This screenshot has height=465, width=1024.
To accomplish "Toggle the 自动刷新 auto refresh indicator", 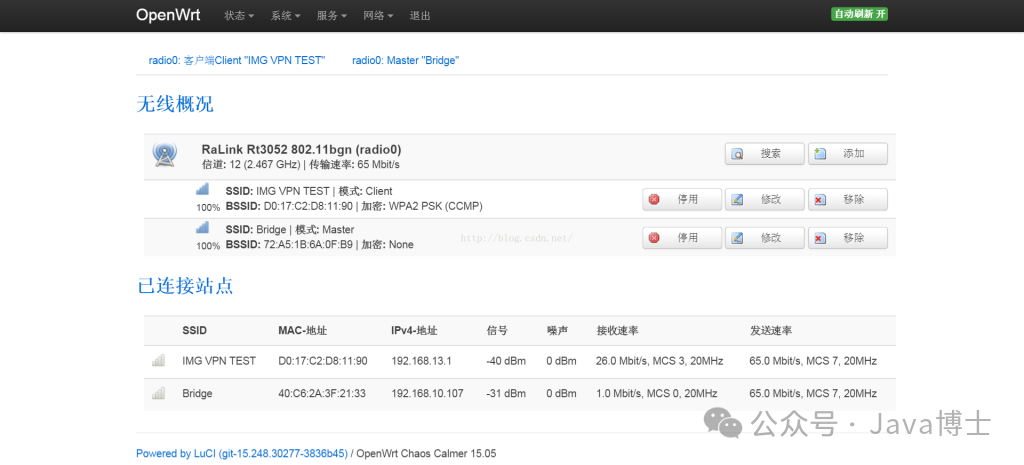I will (859, 14).
